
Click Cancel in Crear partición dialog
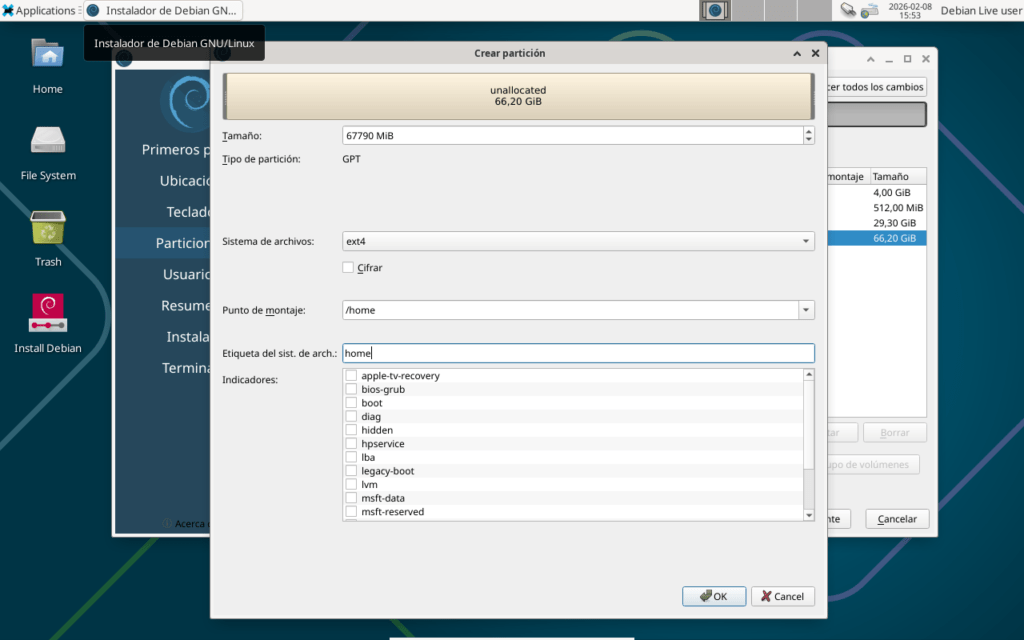coord(783,596)
